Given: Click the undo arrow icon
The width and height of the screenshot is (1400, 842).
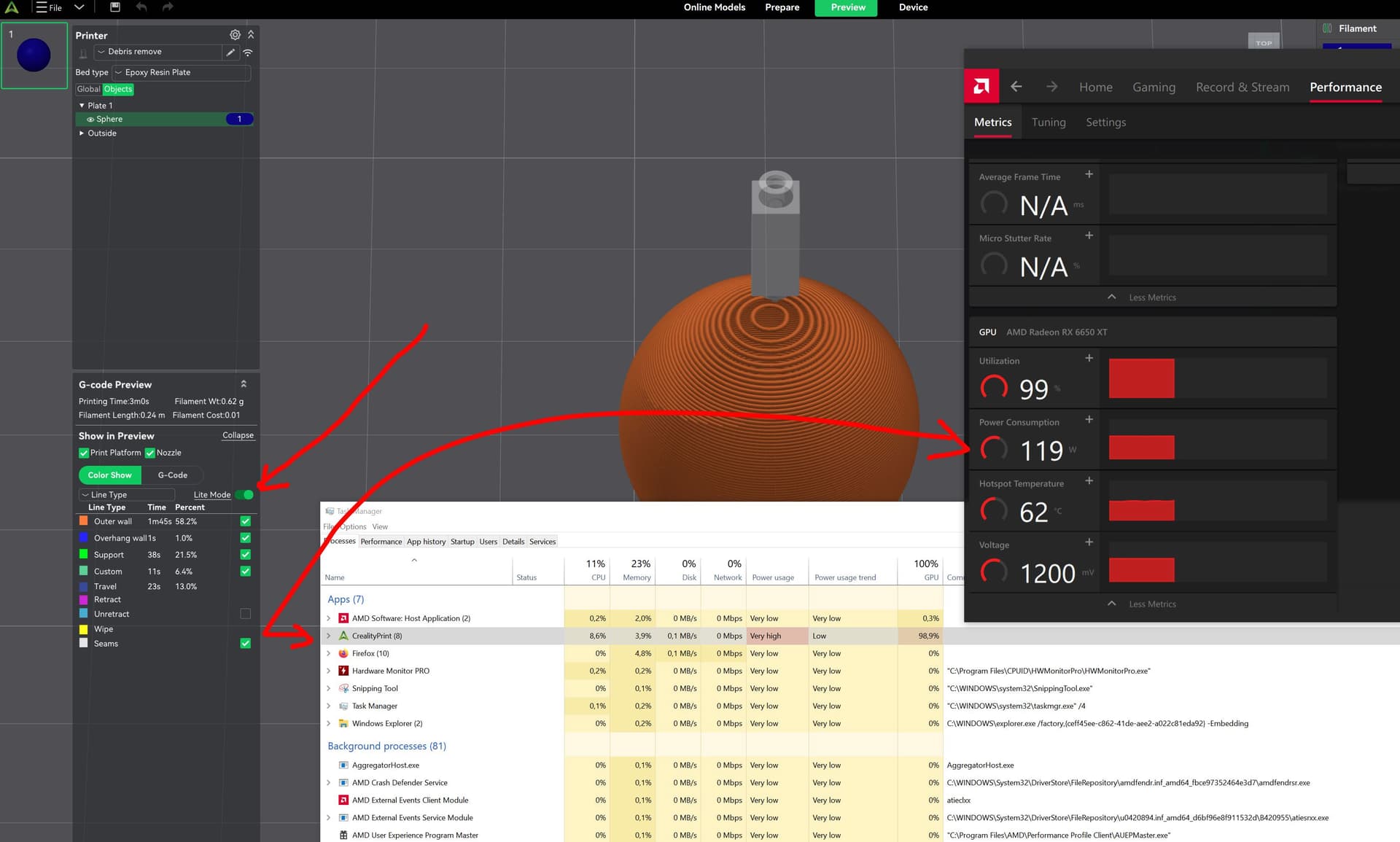Looking at the screenshot, I should point(141,7).
